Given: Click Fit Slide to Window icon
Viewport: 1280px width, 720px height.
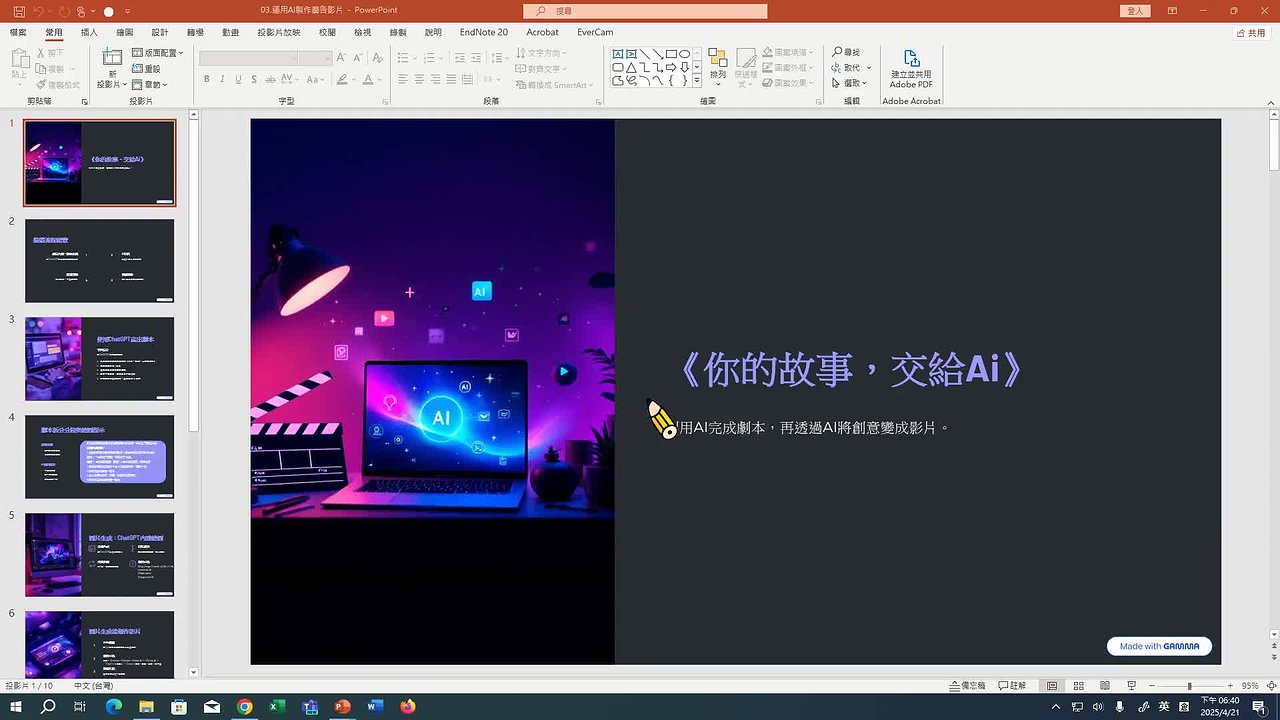Looking at the screenshot, I should [x=1271, y=686].
